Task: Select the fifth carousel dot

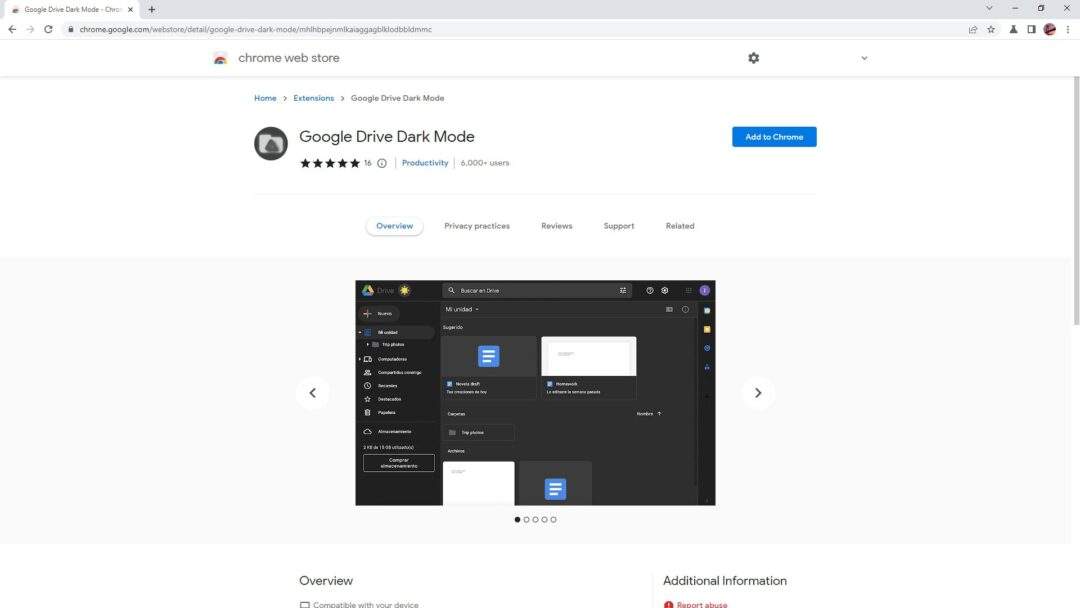Action: click(x=553, y=520)
